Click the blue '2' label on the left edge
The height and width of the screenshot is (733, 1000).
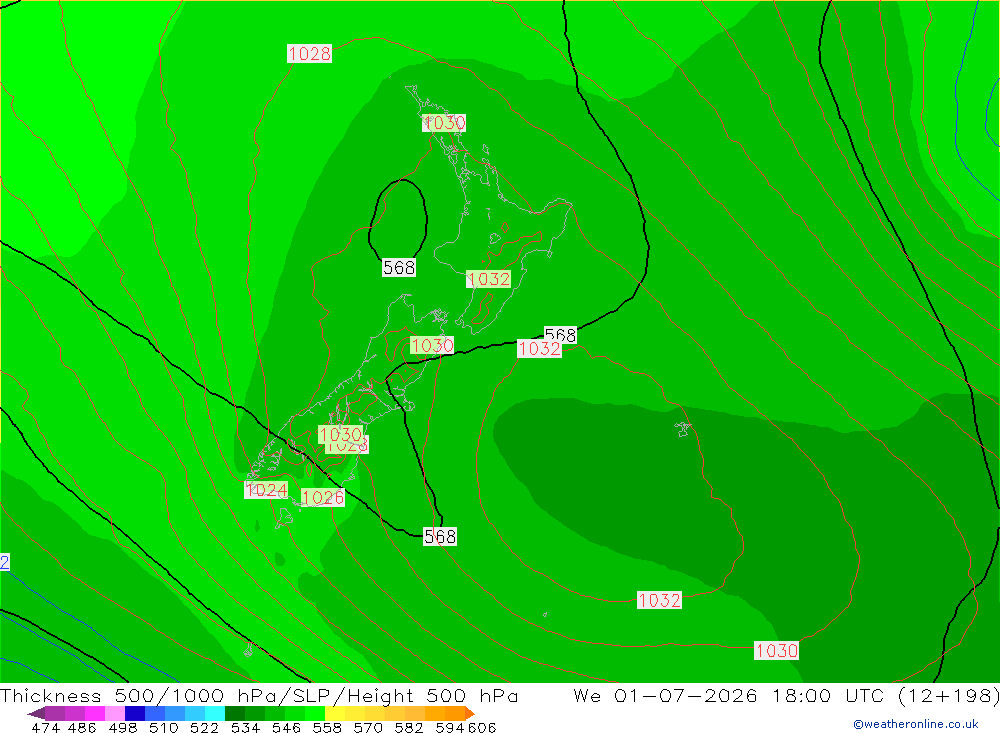[4, 562]
